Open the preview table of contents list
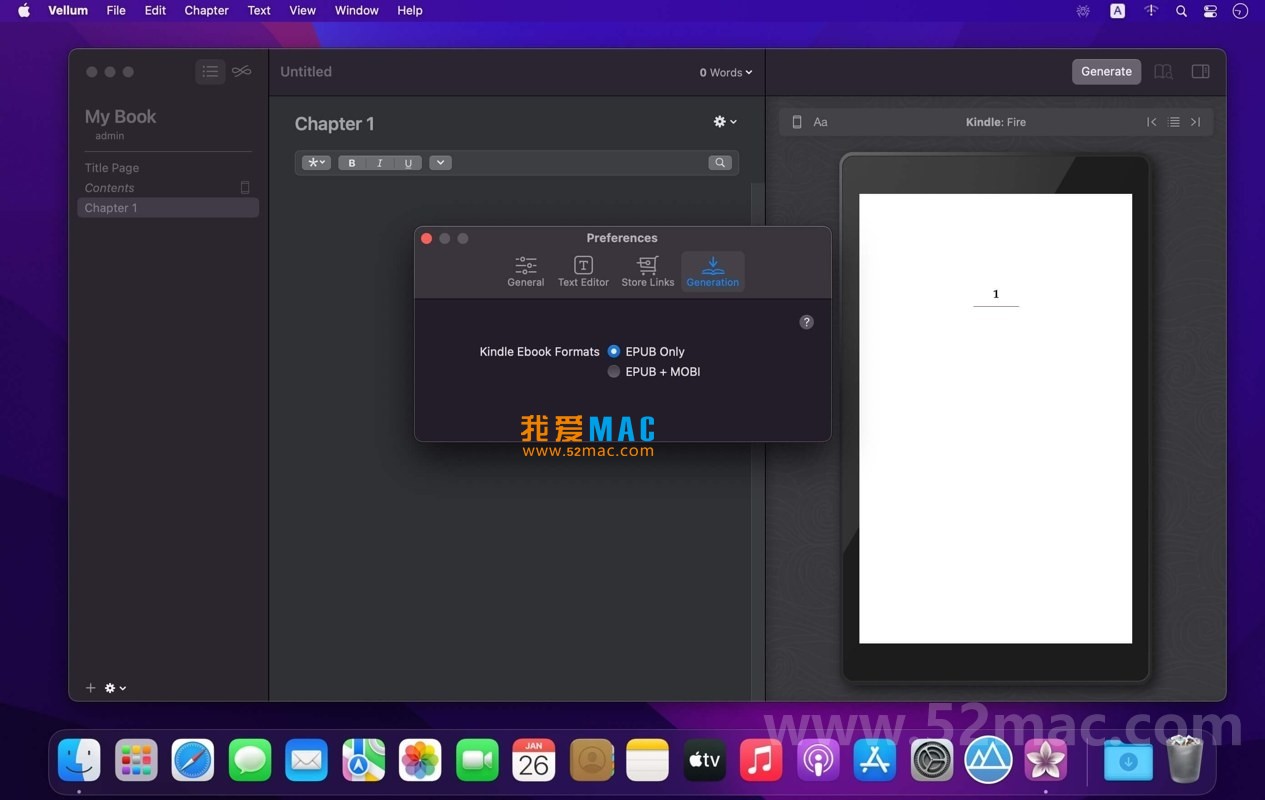This screenshot has height=800, width=1265. 1174,122
